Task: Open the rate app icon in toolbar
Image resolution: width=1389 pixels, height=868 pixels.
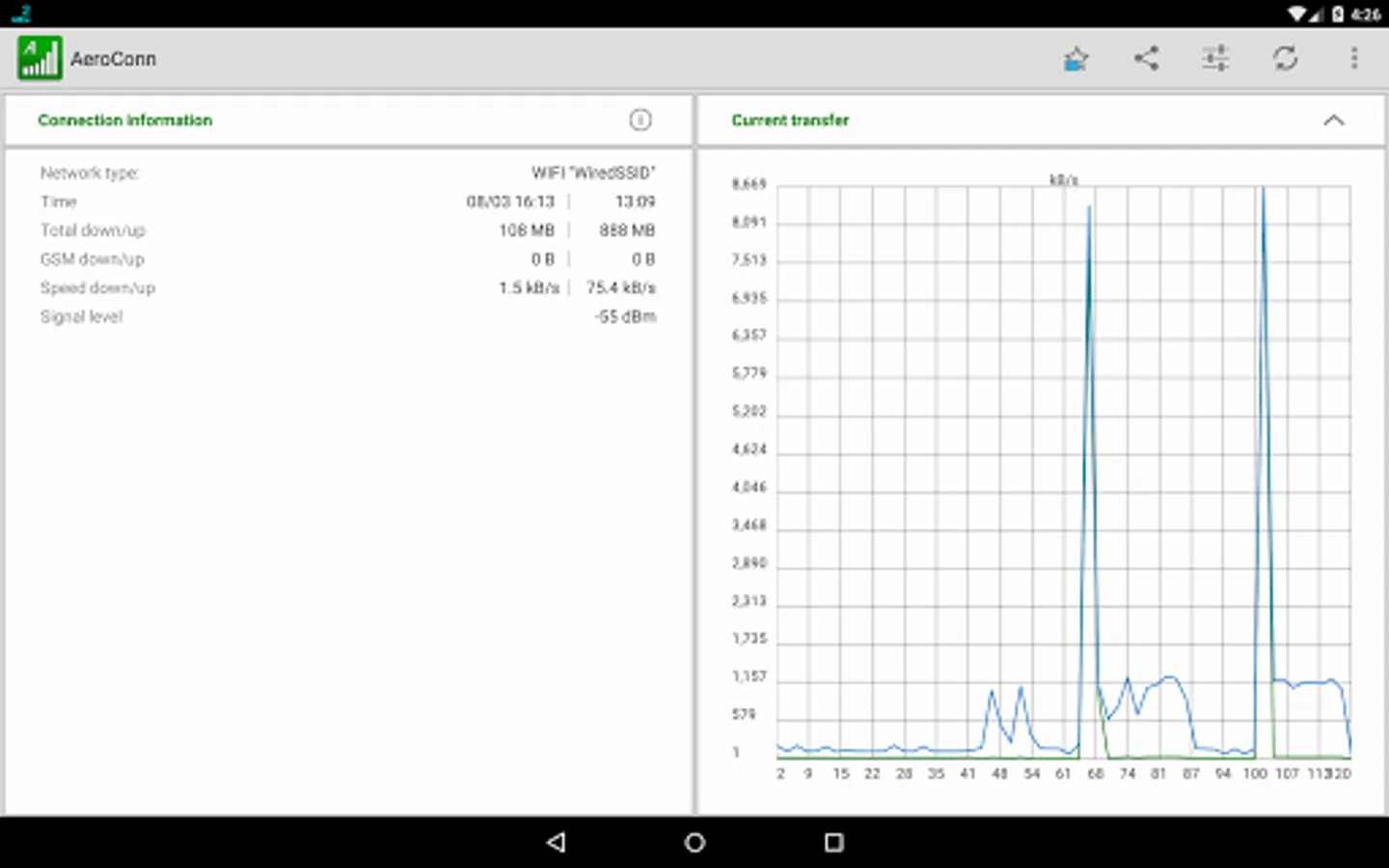Action: pyautogui.click(x=1075, y=58)
